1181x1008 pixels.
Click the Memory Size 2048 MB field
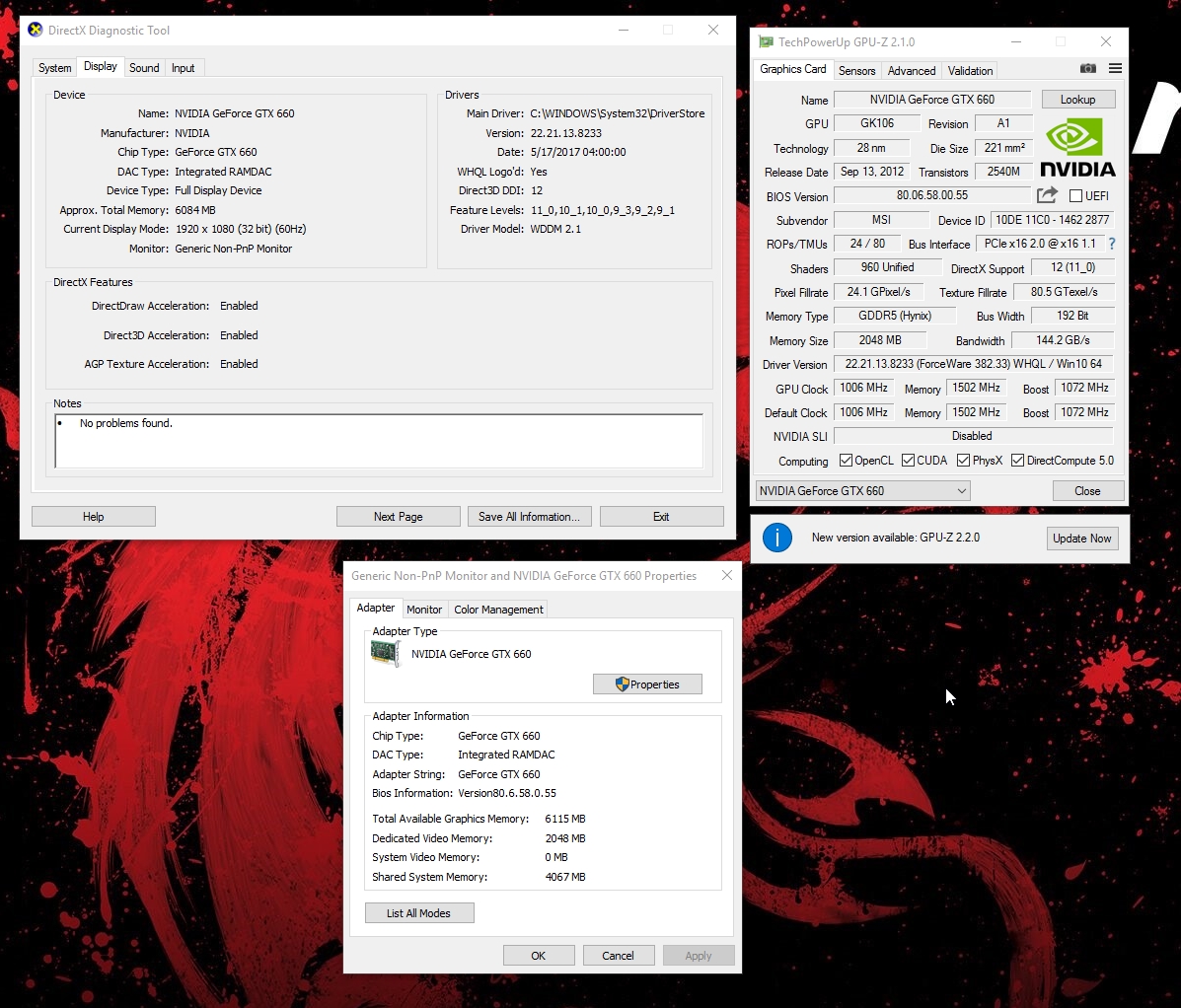pyautogui.click(x=880, y=340)
